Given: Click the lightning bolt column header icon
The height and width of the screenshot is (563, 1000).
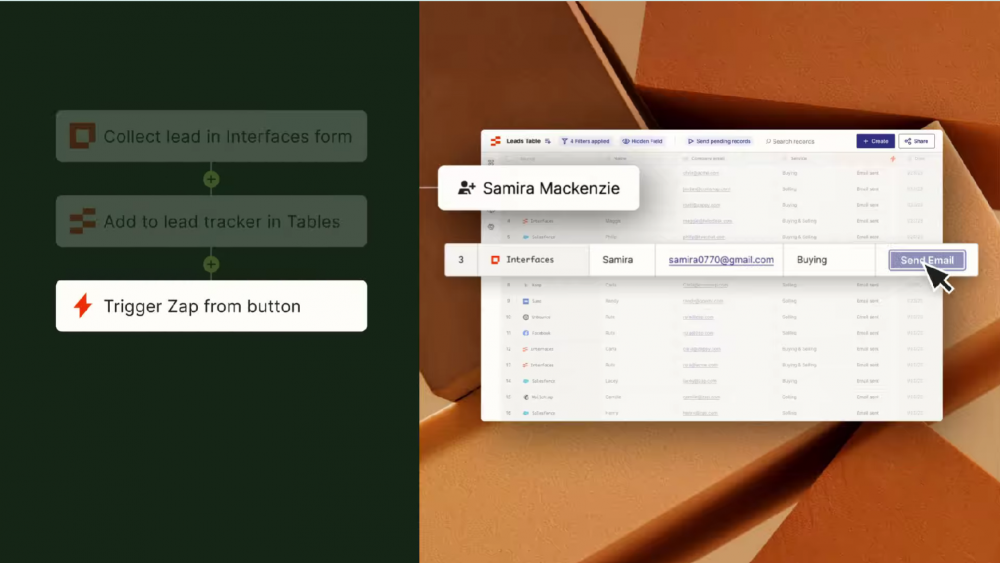Looking at the screenshot, I should pyautogui.click(x=892, y=158).
